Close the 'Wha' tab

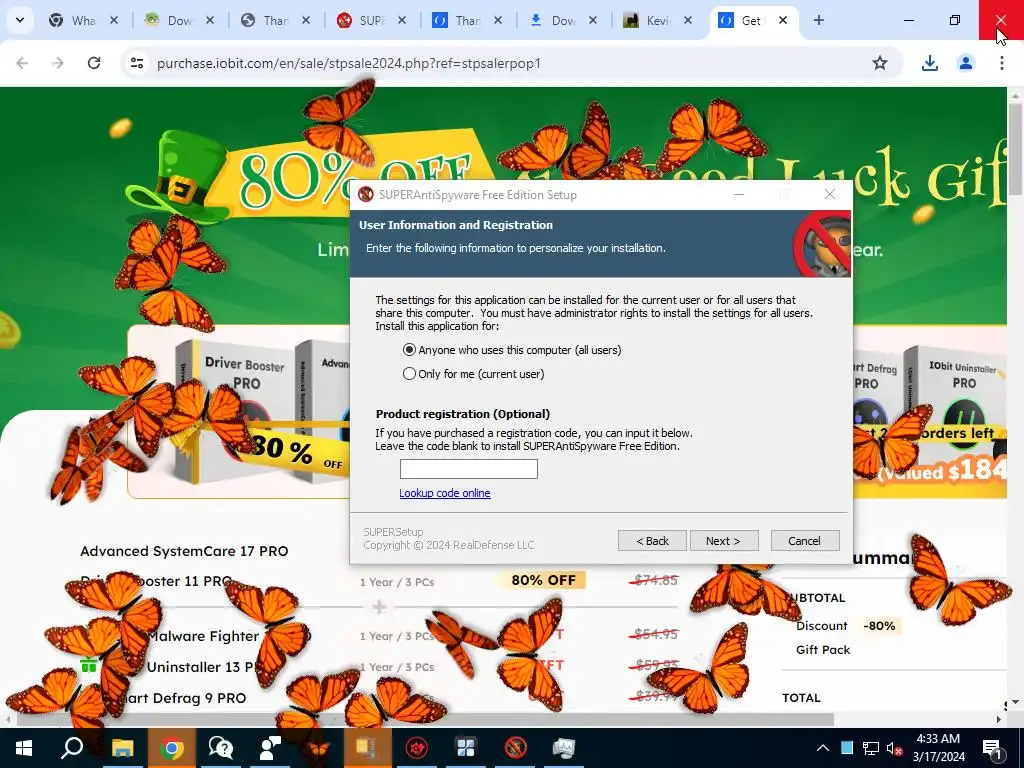[x=114, y=20]
